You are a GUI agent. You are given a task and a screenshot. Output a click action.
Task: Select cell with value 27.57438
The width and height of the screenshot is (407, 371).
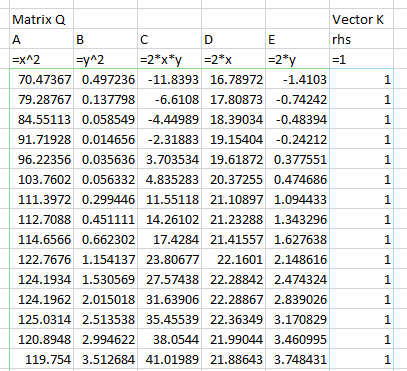(169, 279)
